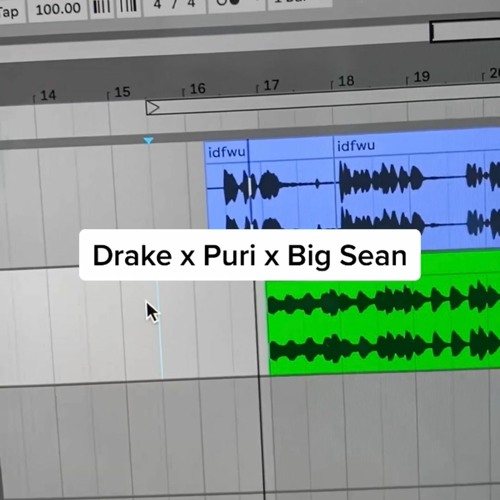The width and height of the screenshot is (500, 500).
Task: Select the first idfwu clip title
Action: 227,153
